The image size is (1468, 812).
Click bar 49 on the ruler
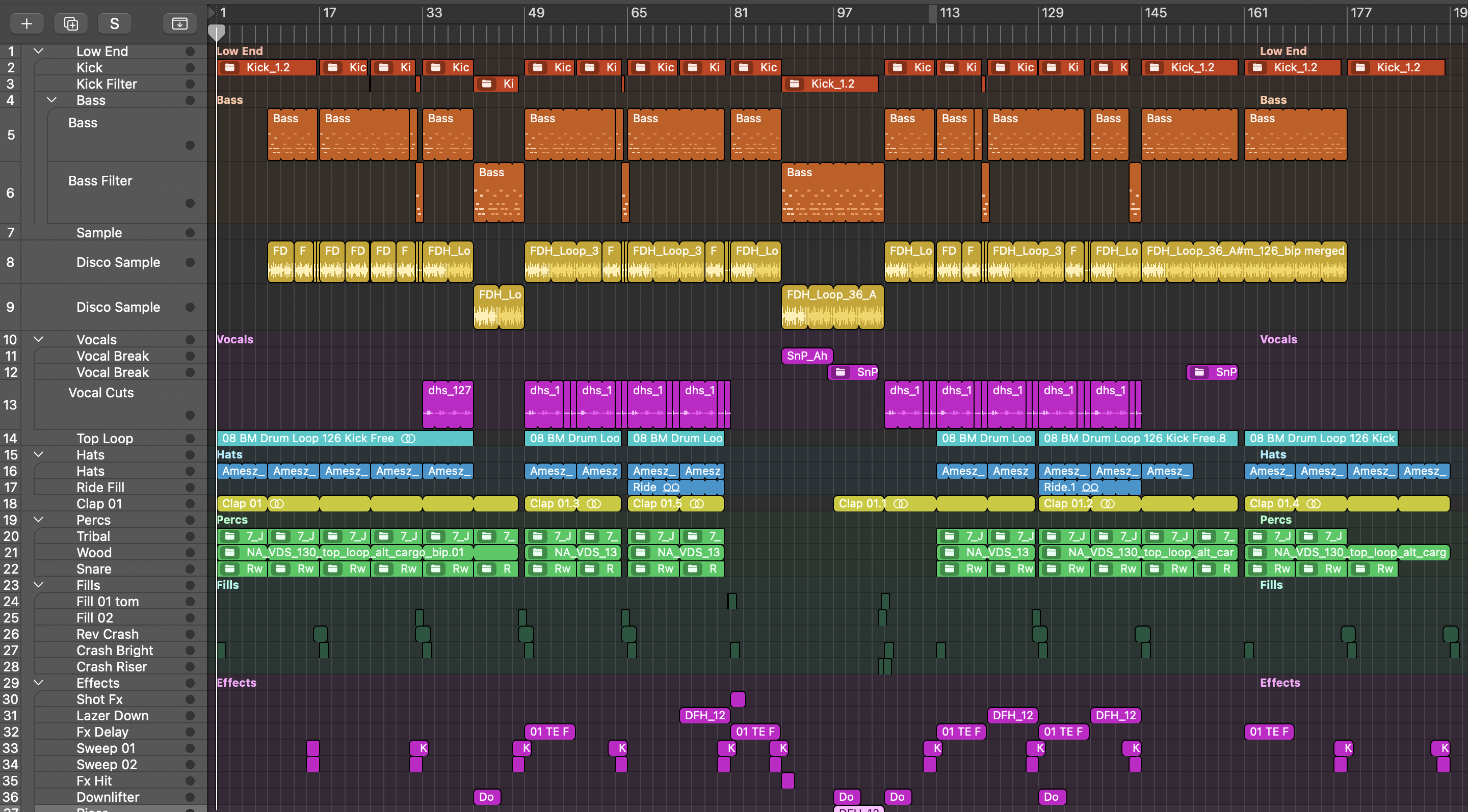pyautogui.click(x=536, y=13)
